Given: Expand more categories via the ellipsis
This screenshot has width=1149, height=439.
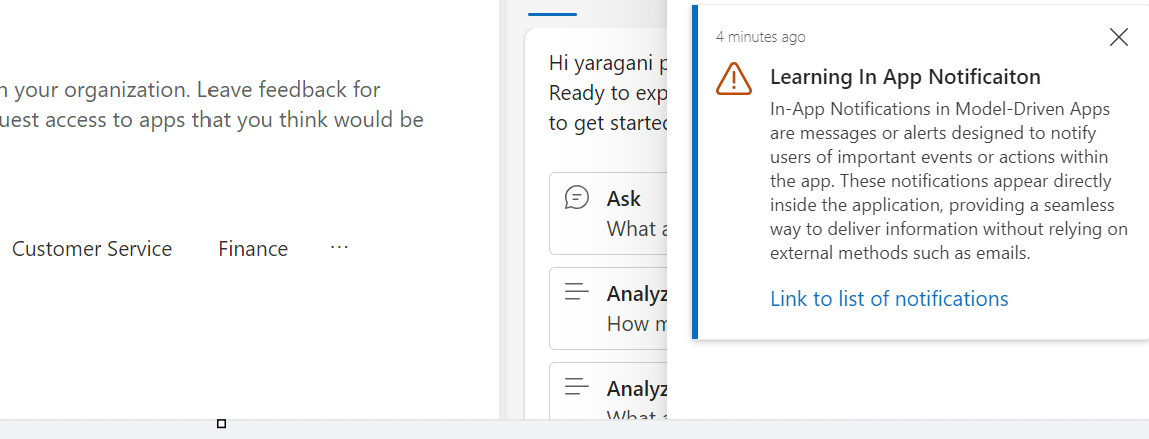Looking at the screenshot, I should [339, 247].
